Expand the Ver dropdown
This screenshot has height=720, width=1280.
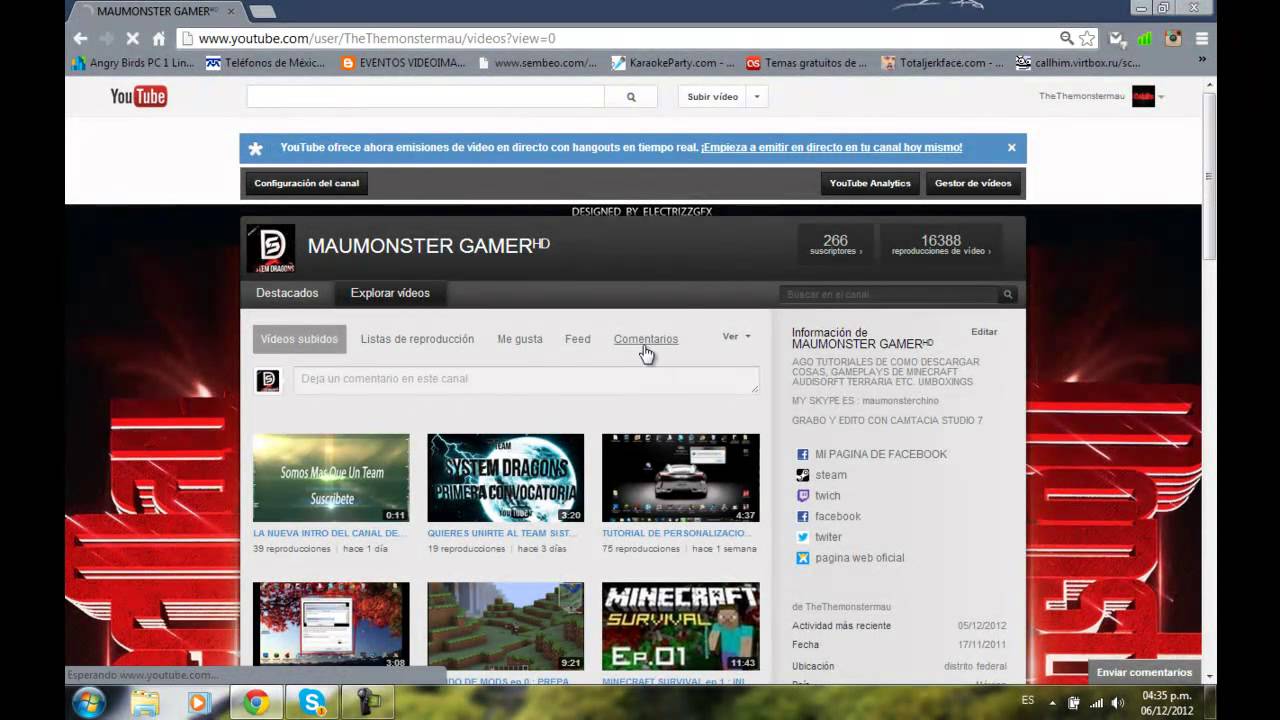tap(736, 337)
